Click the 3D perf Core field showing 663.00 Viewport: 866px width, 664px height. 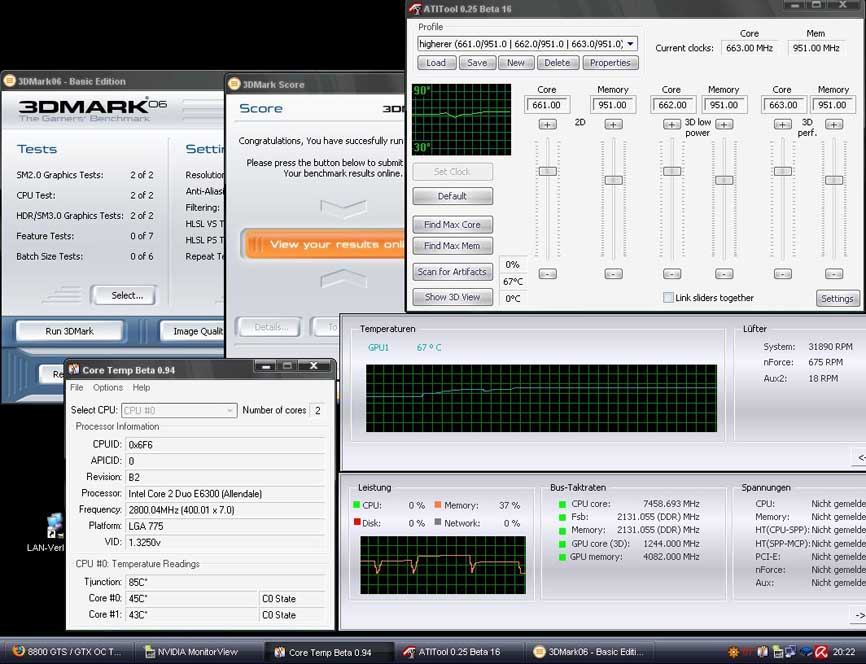tap(783, 105)
